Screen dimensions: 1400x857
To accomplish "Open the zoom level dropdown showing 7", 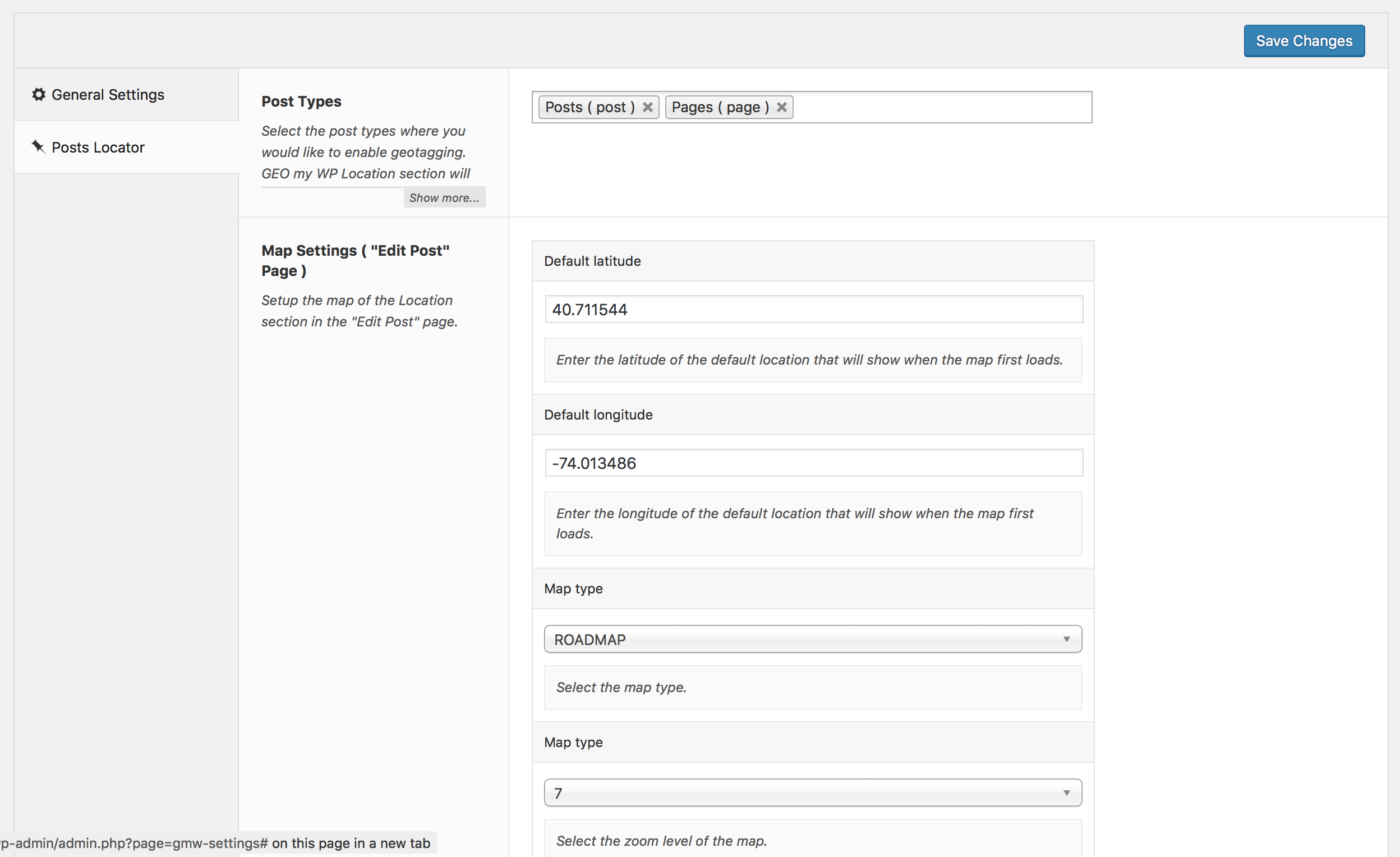I will coord(813,793).
